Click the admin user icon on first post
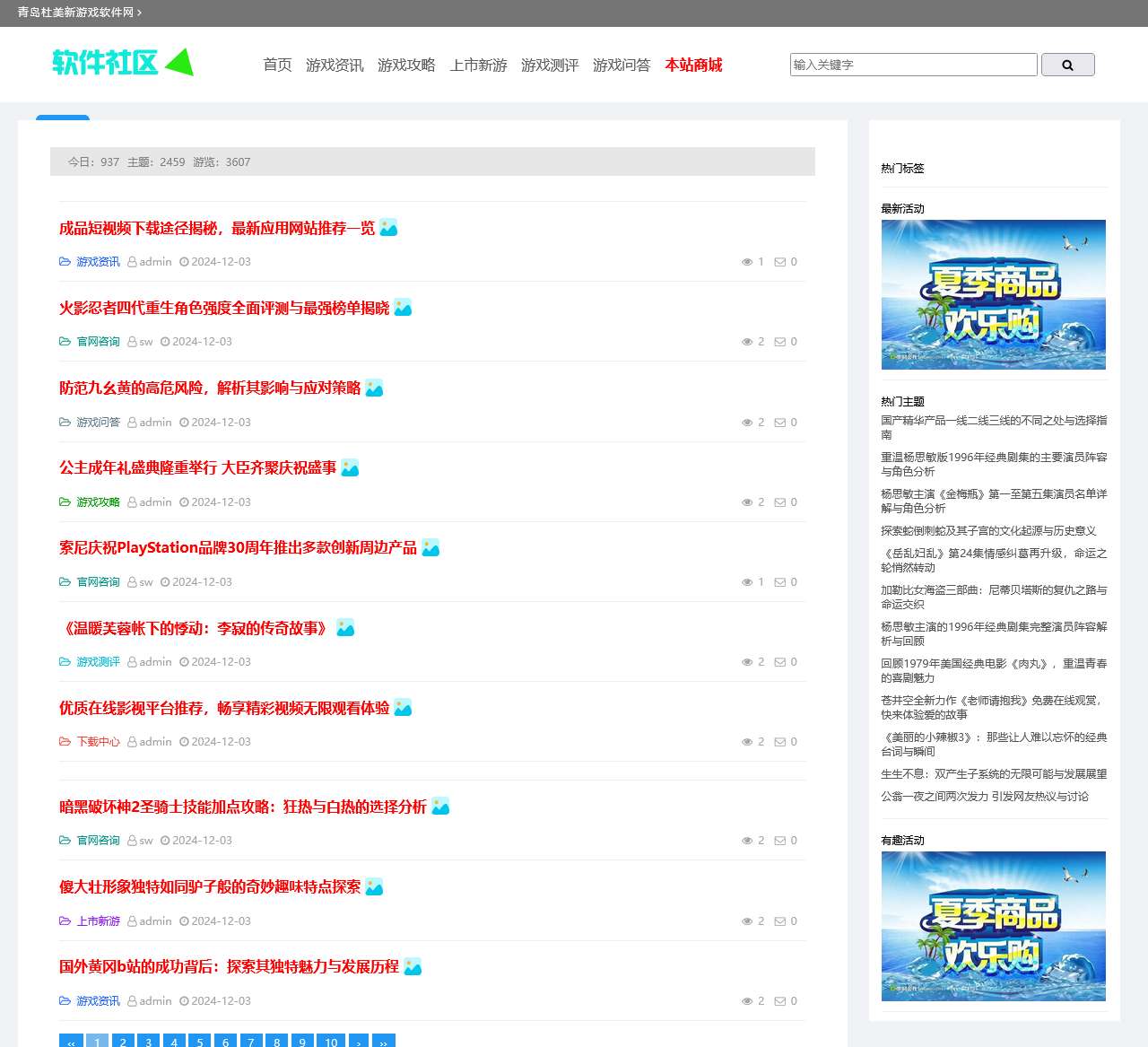This screenshot has height=1047, width=1148. [x=133, y=261]
